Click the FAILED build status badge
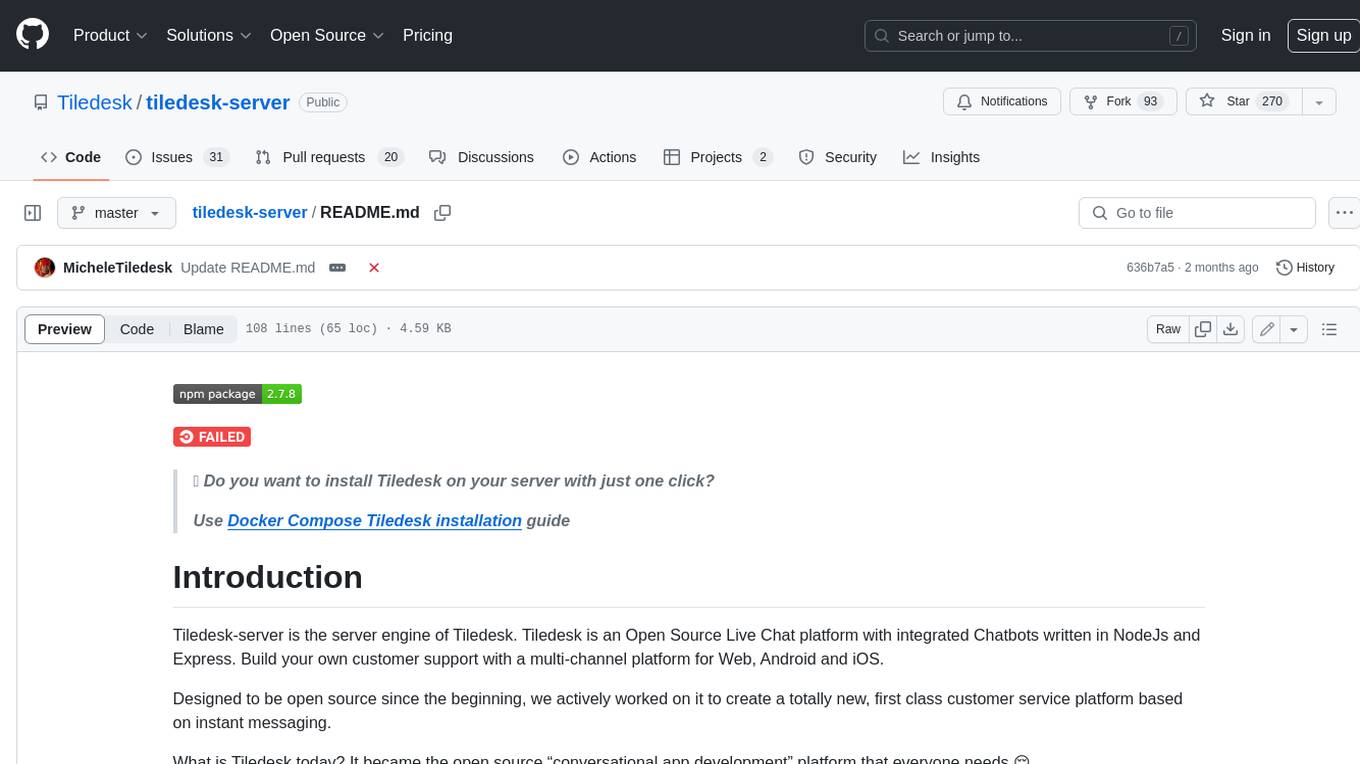Screen dimensions: 1360x764 click(212, 437)
